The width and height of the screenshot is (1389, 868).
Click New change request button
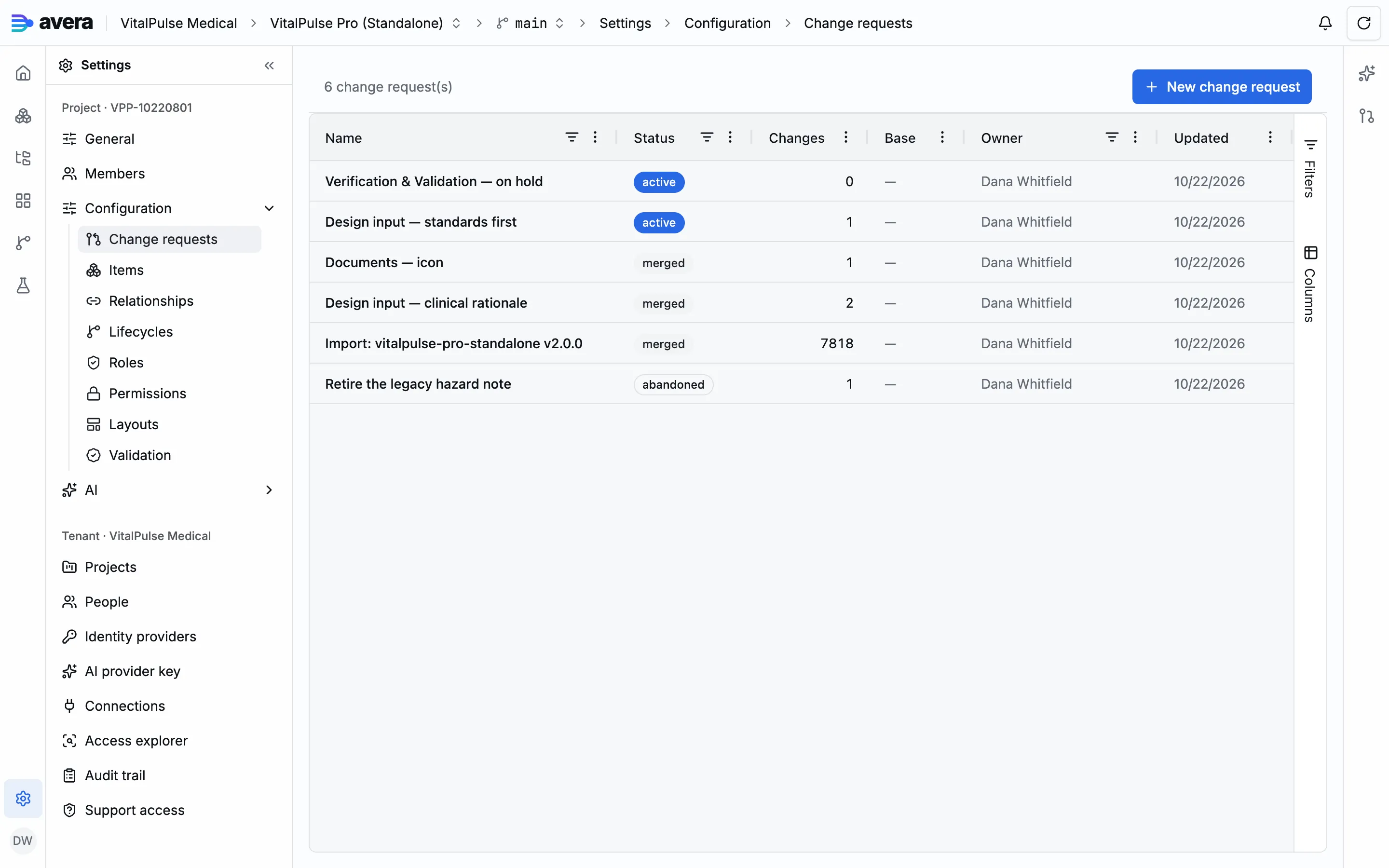click(1221, 87)
